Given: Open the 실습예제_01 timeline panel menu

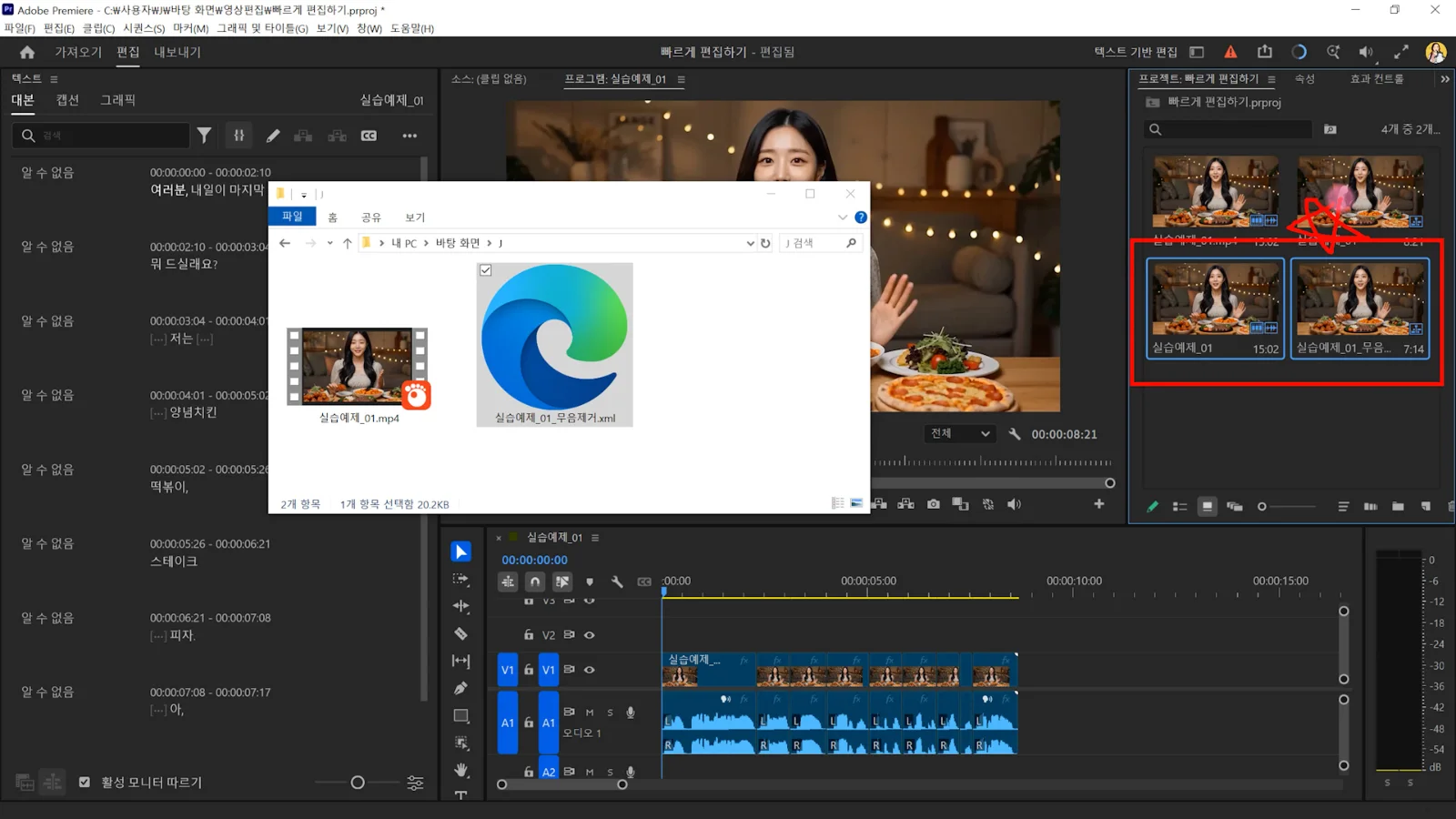Looking at the screenshot, I should (595, 538).
